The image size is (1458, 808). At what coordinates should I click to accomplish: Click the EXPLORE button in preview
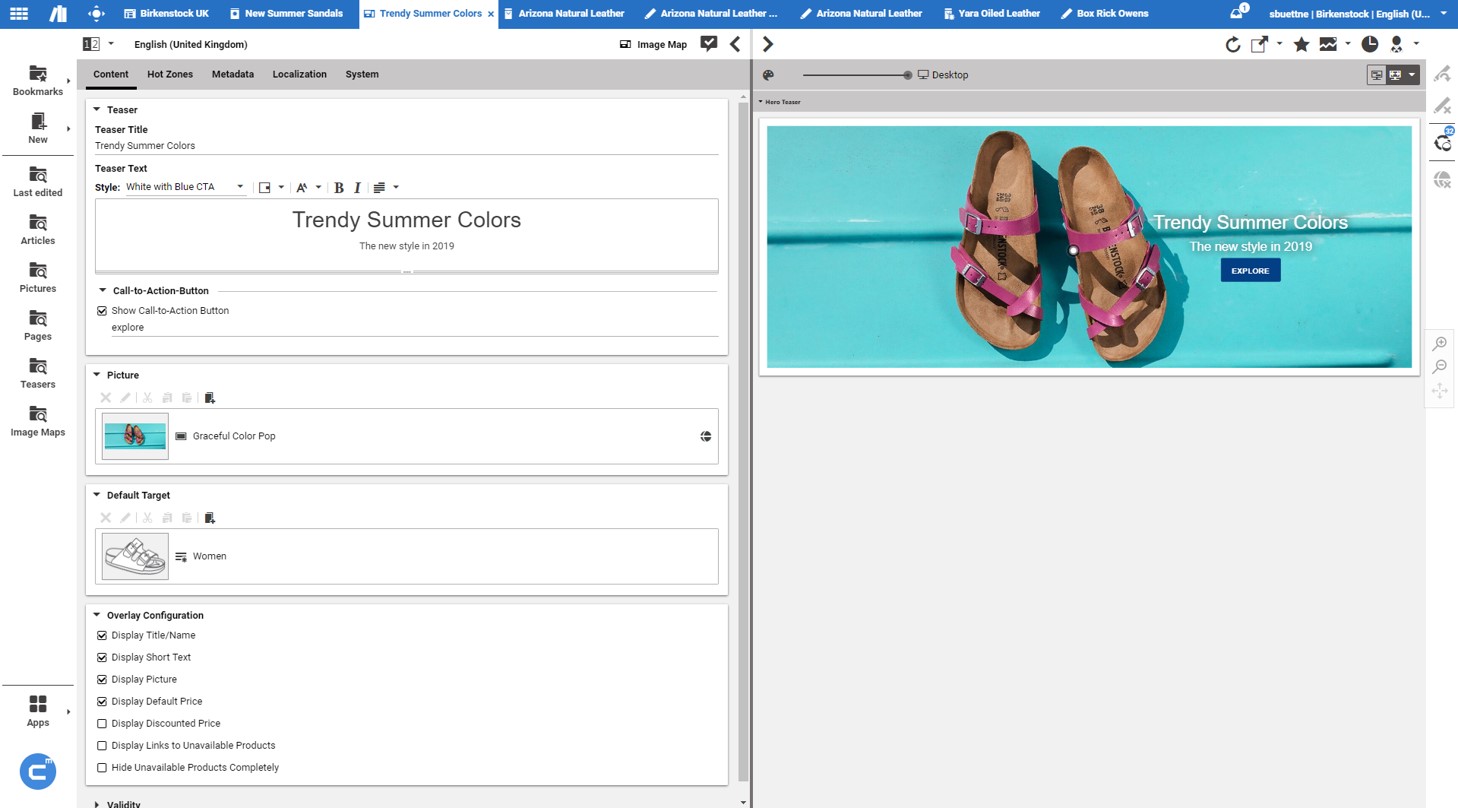1250,271
